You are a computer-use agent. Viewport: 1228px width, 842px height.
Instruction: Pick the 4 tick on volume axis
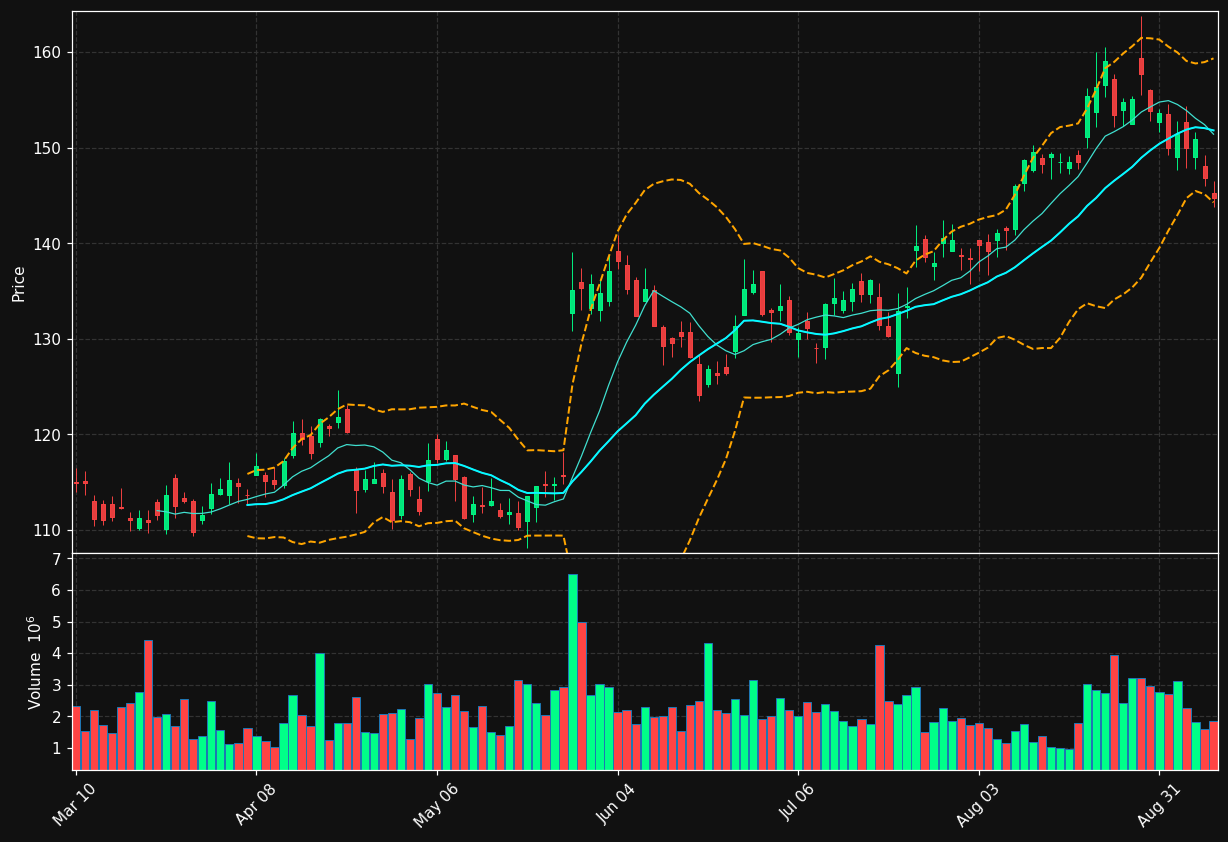tap(57, 654)
